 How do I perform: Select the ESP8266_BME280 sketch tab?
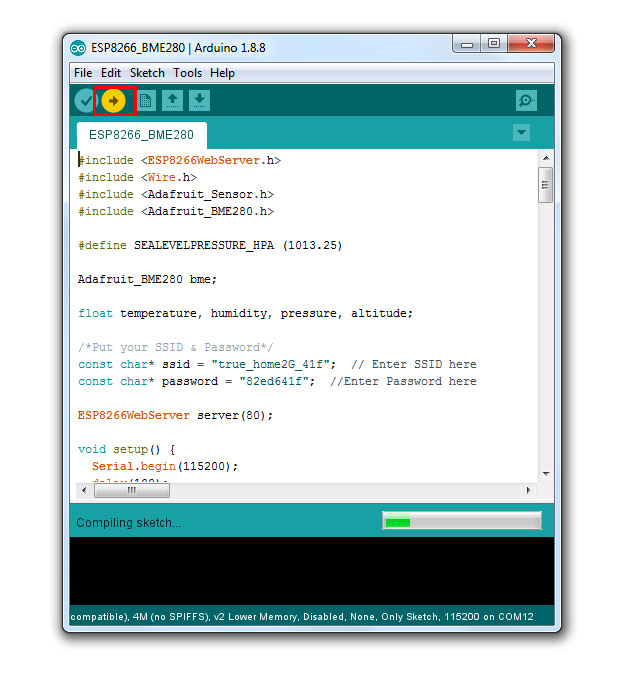click(141, 135)
